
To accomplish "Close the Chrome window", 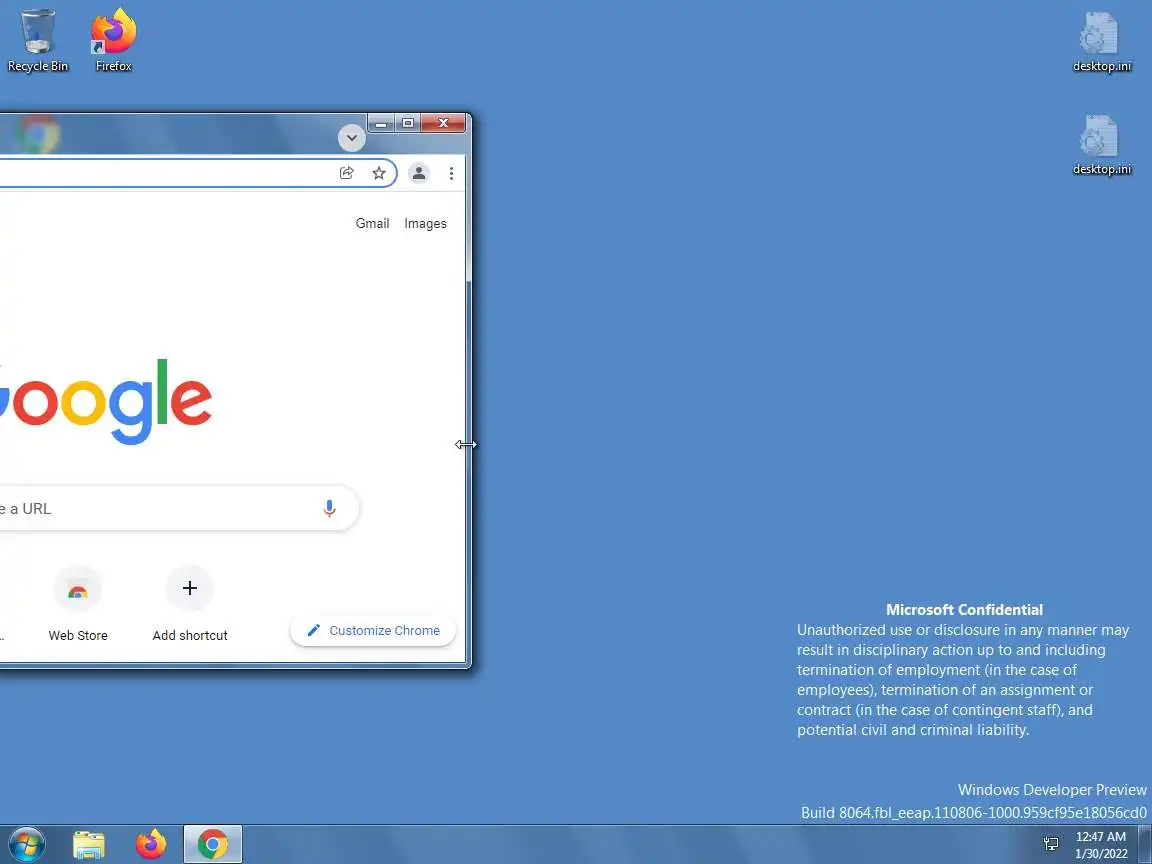I will [443, 123].
